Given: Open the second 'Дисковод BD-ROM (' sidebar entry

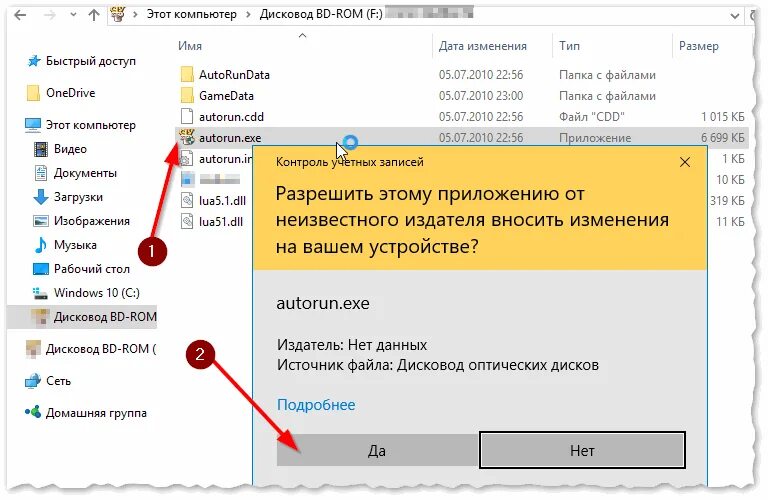Looking at the screenshot, I should [100, 349].
